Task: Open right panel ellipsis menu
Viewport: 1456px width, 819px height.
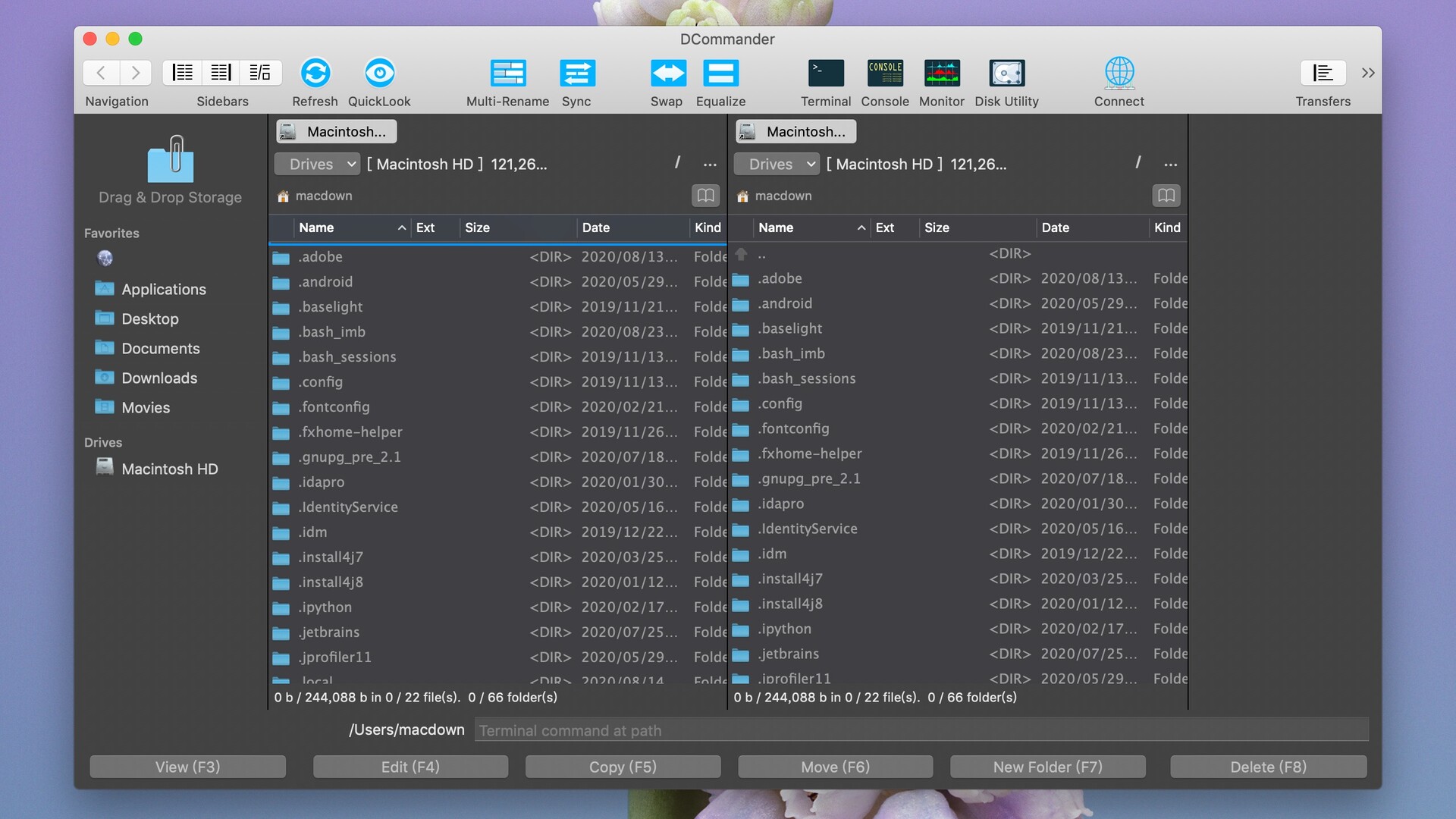Action: tap(1170, 165)
